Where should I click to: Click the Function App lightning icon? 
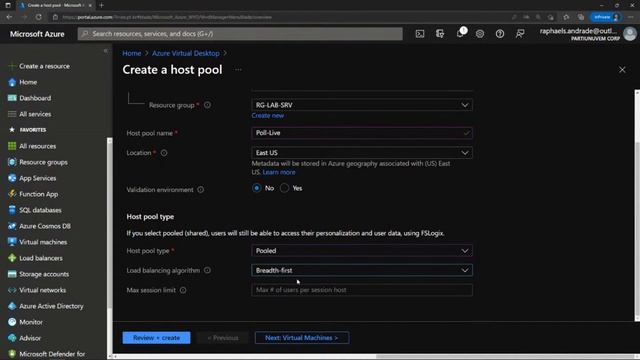click(12, 194)
